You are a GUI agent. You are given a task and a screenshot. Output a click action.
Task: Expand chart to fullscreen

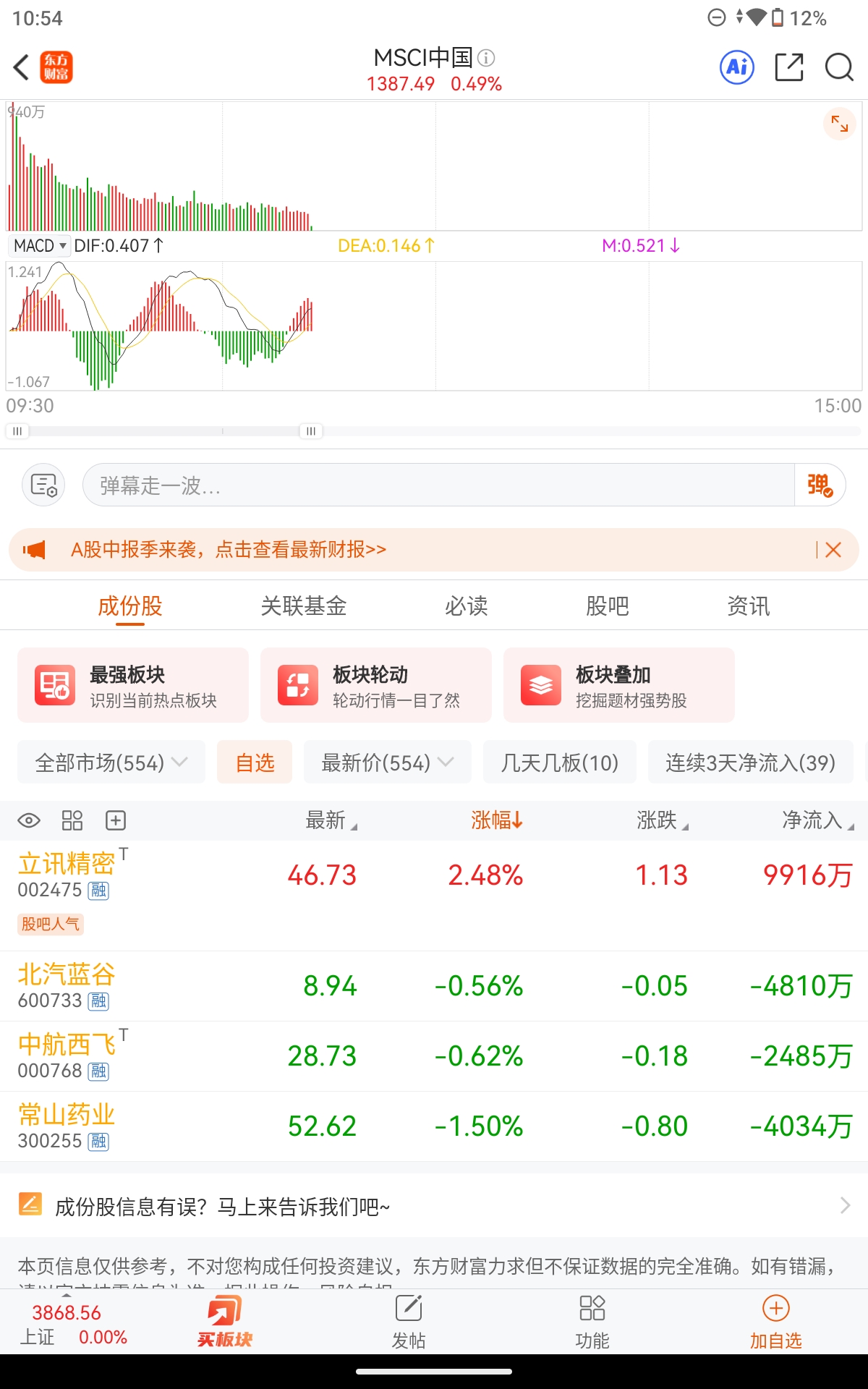(x=840, y=124)
